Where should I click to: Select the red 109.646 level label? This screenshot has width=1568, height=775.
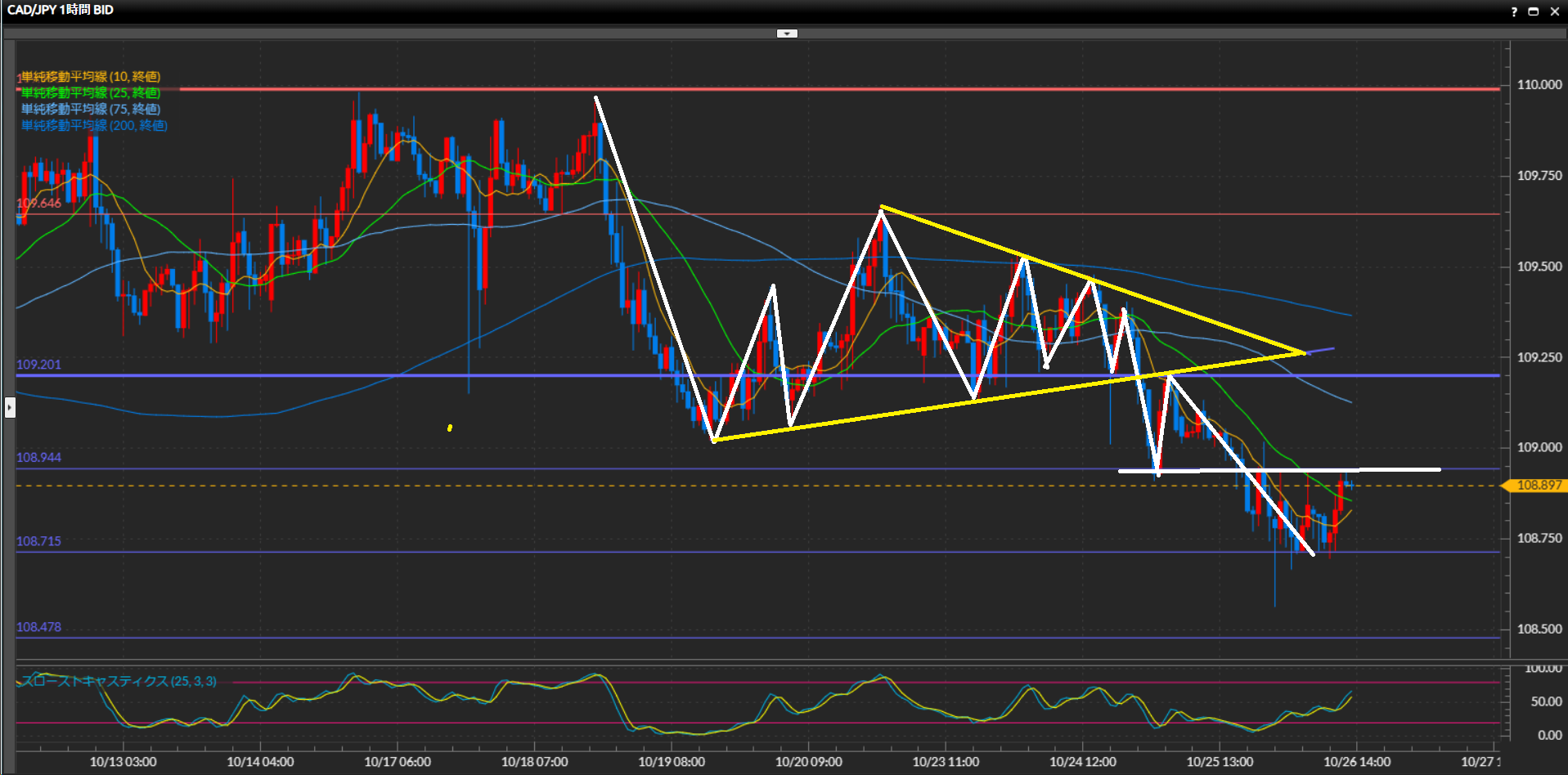(x=38, y=204)
